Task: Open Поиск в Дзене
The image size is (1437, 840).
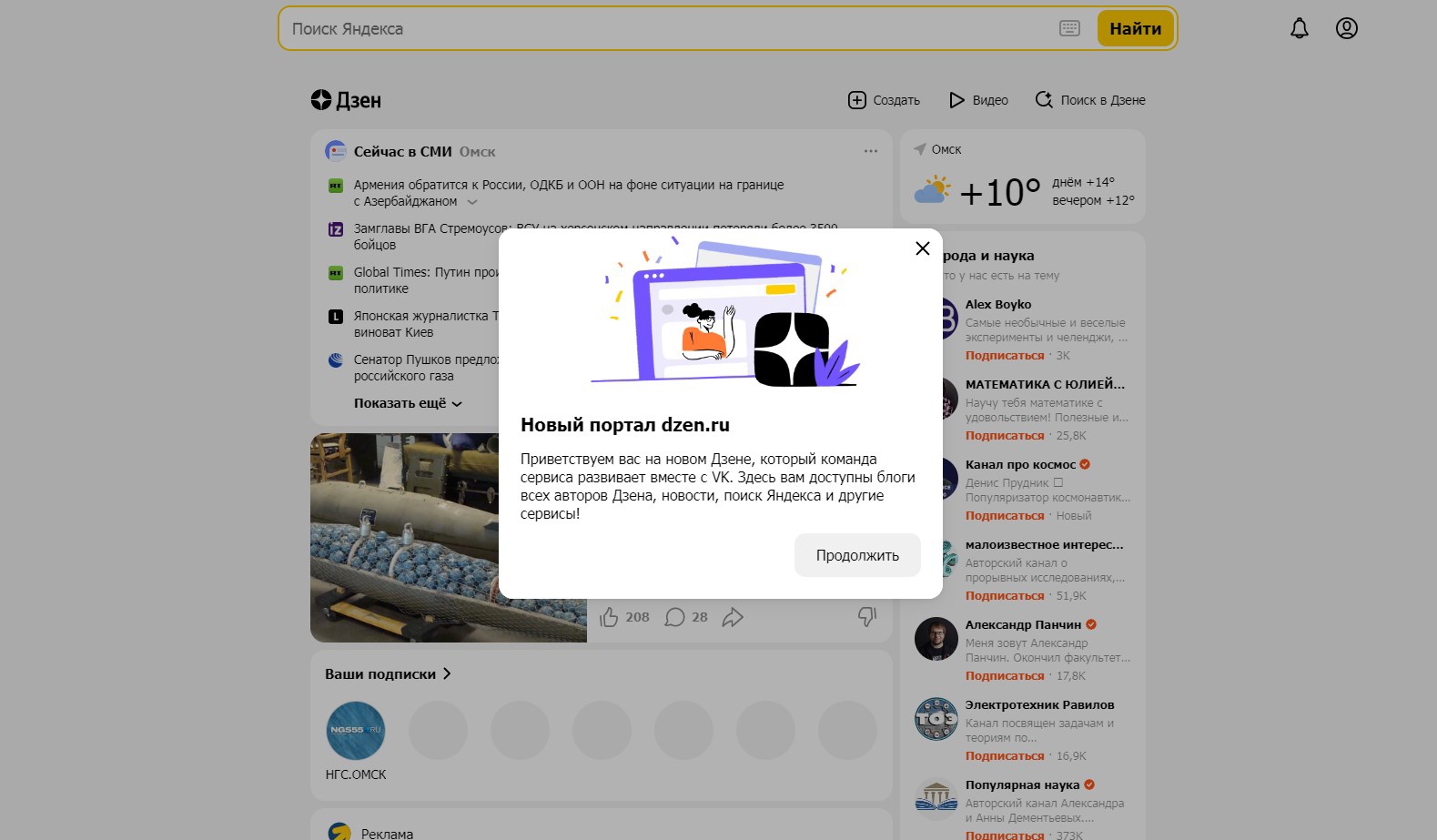Action: click(x=1090, y=100)
